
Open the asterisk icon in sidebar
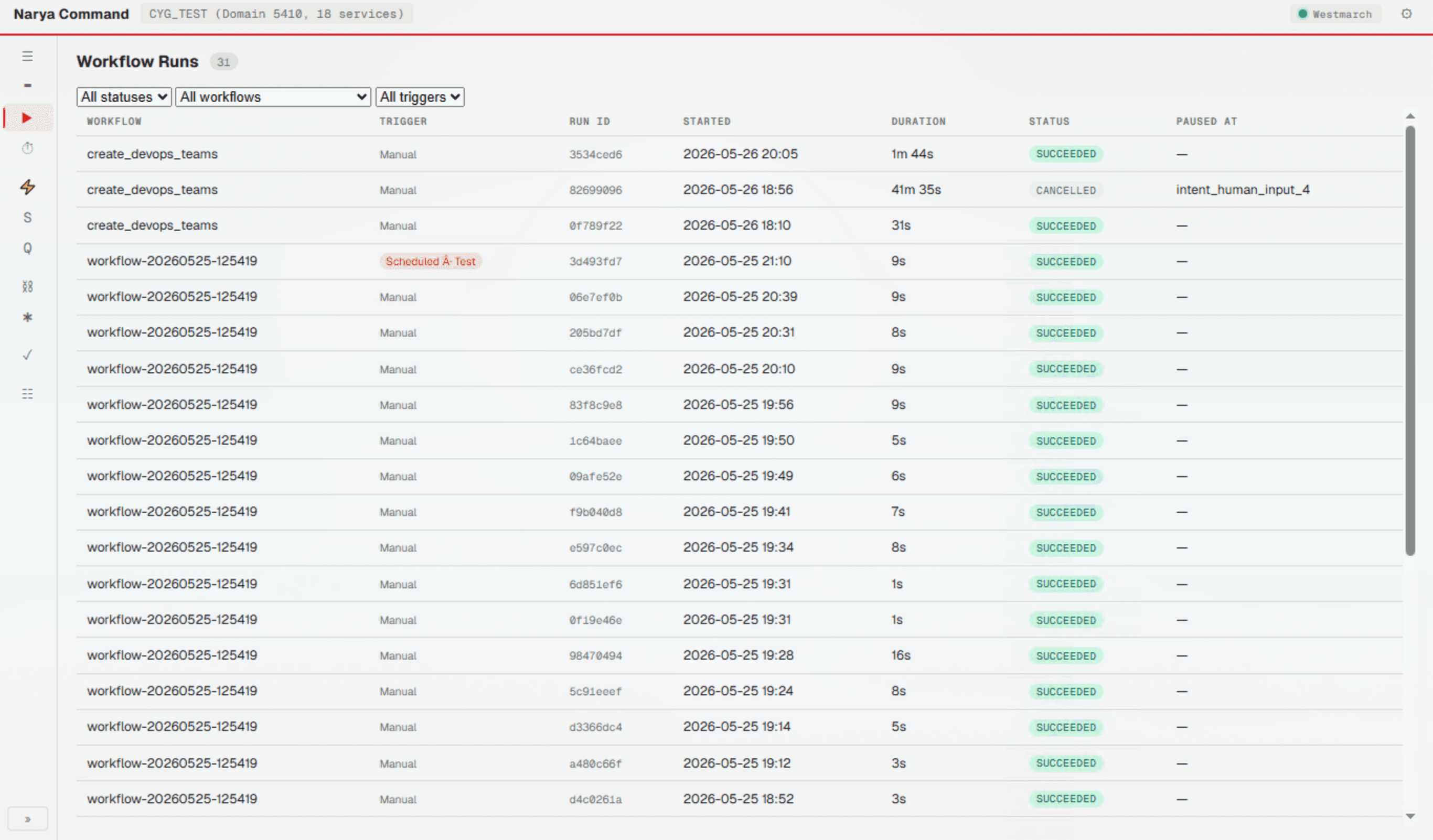click(x=27, y=317)
